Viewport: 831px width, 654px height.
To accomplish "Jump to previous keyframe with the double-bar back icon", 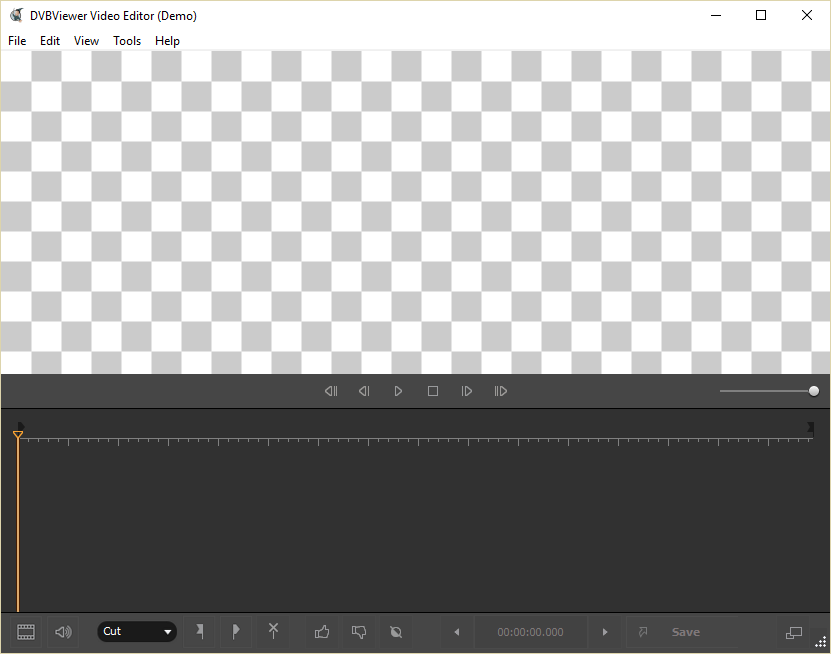I will point(331,391).
